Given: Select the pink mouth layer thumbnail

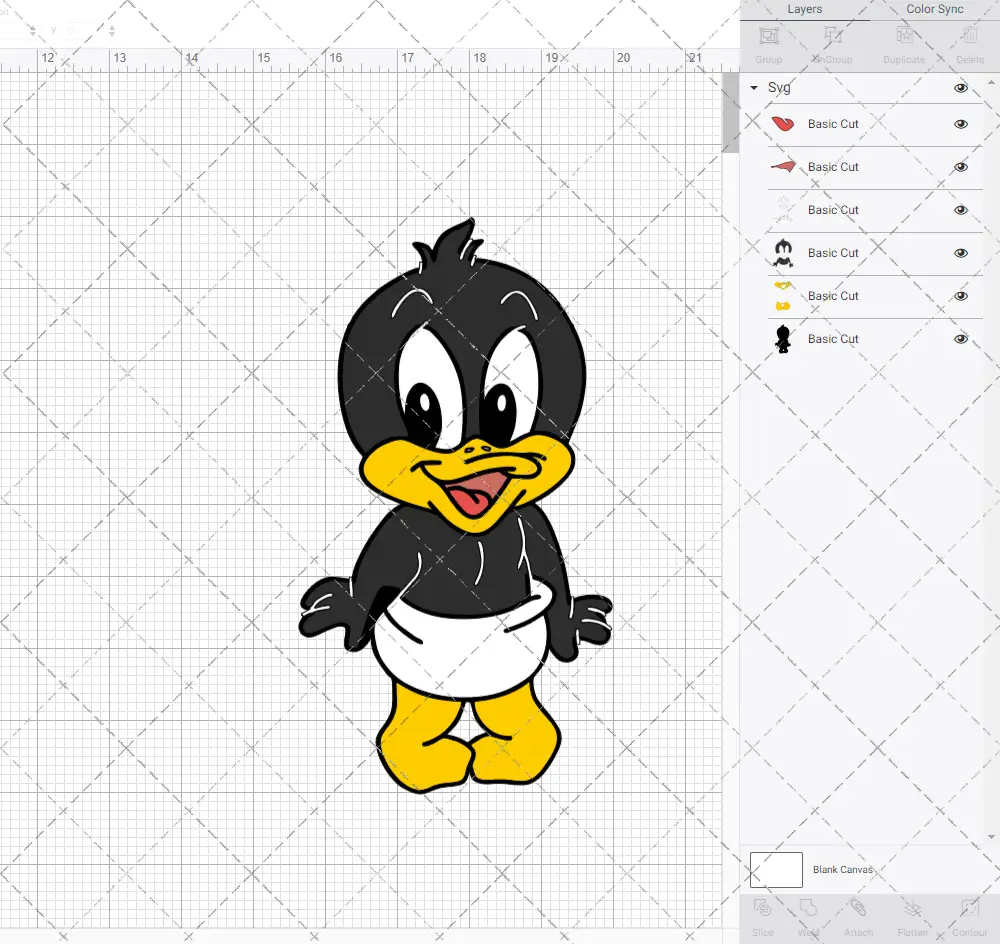Looking at the screenshot, I should click(x=783, y=167).
